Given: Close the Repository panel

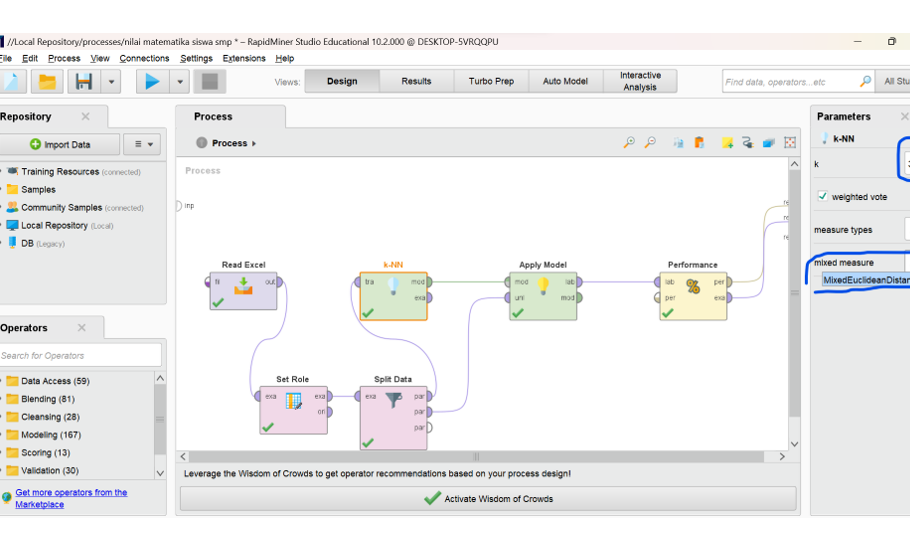Looking at the screenshot, I should tap(85, 116).
